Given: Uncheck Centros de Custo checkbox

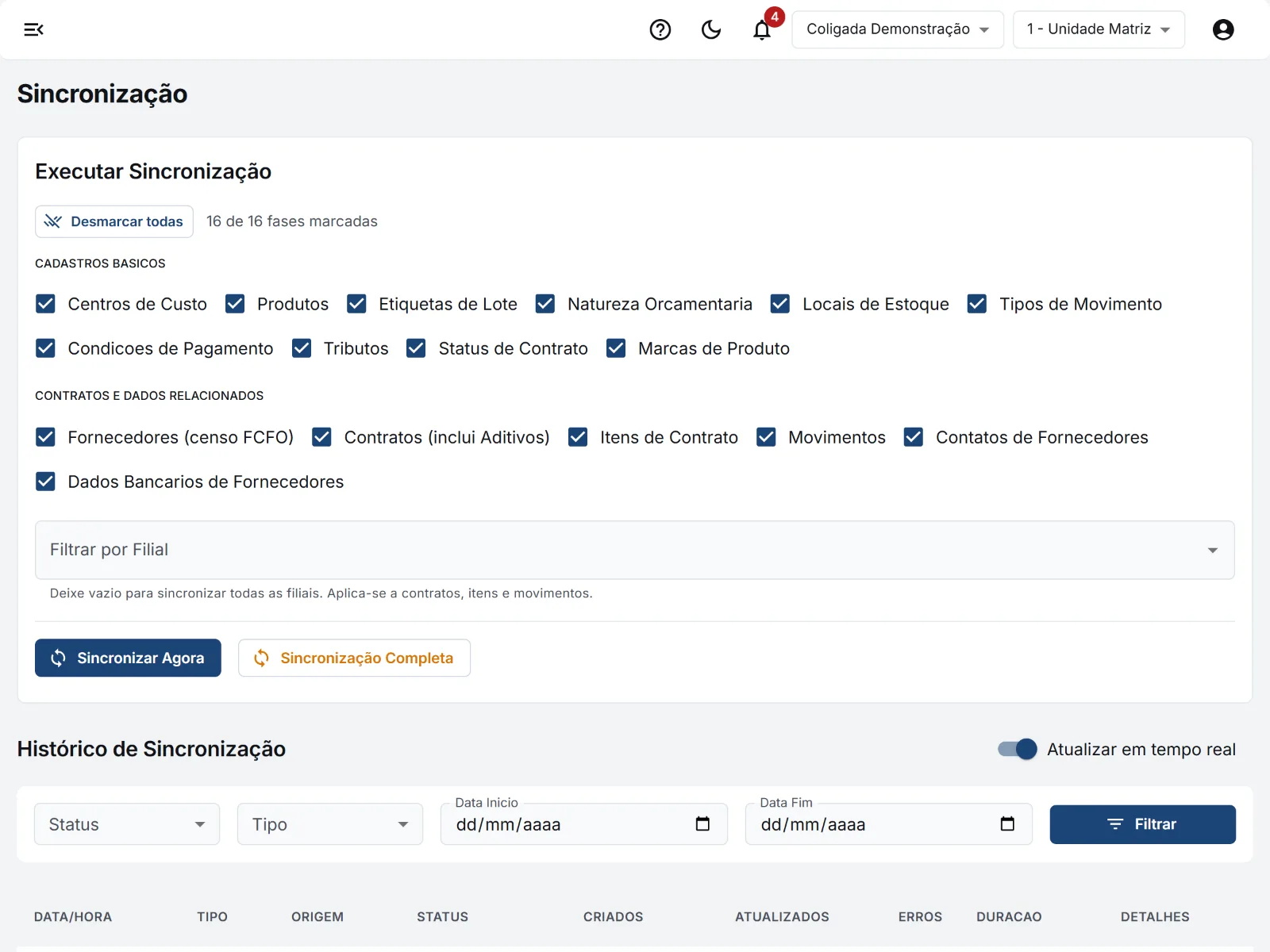Looking at the screenshot, I should click(46, 304).
